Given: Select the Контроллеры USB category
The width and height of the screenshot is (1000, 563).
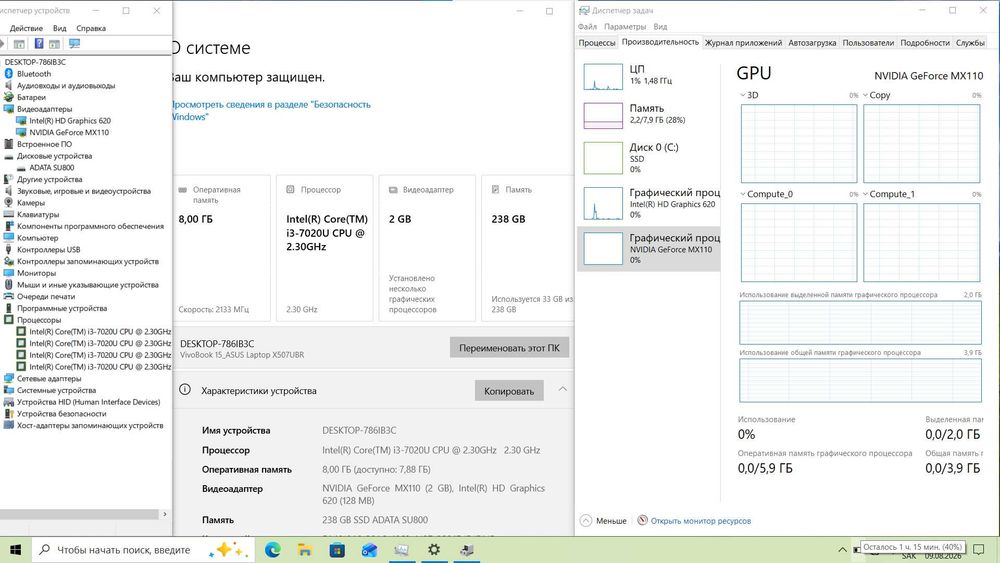Looking at the screenshot, I should tap(48, 250).
